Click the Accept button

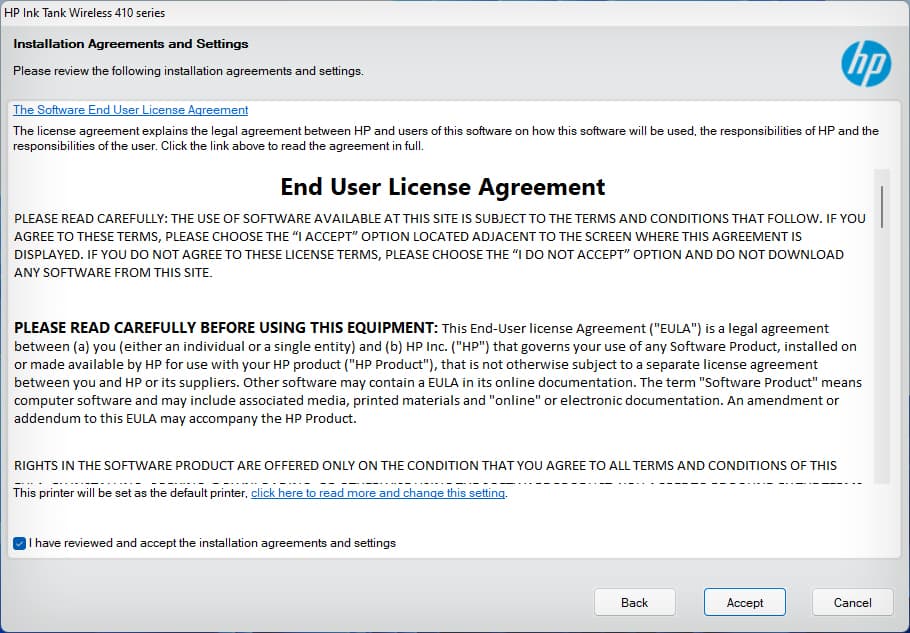point(745,602)
